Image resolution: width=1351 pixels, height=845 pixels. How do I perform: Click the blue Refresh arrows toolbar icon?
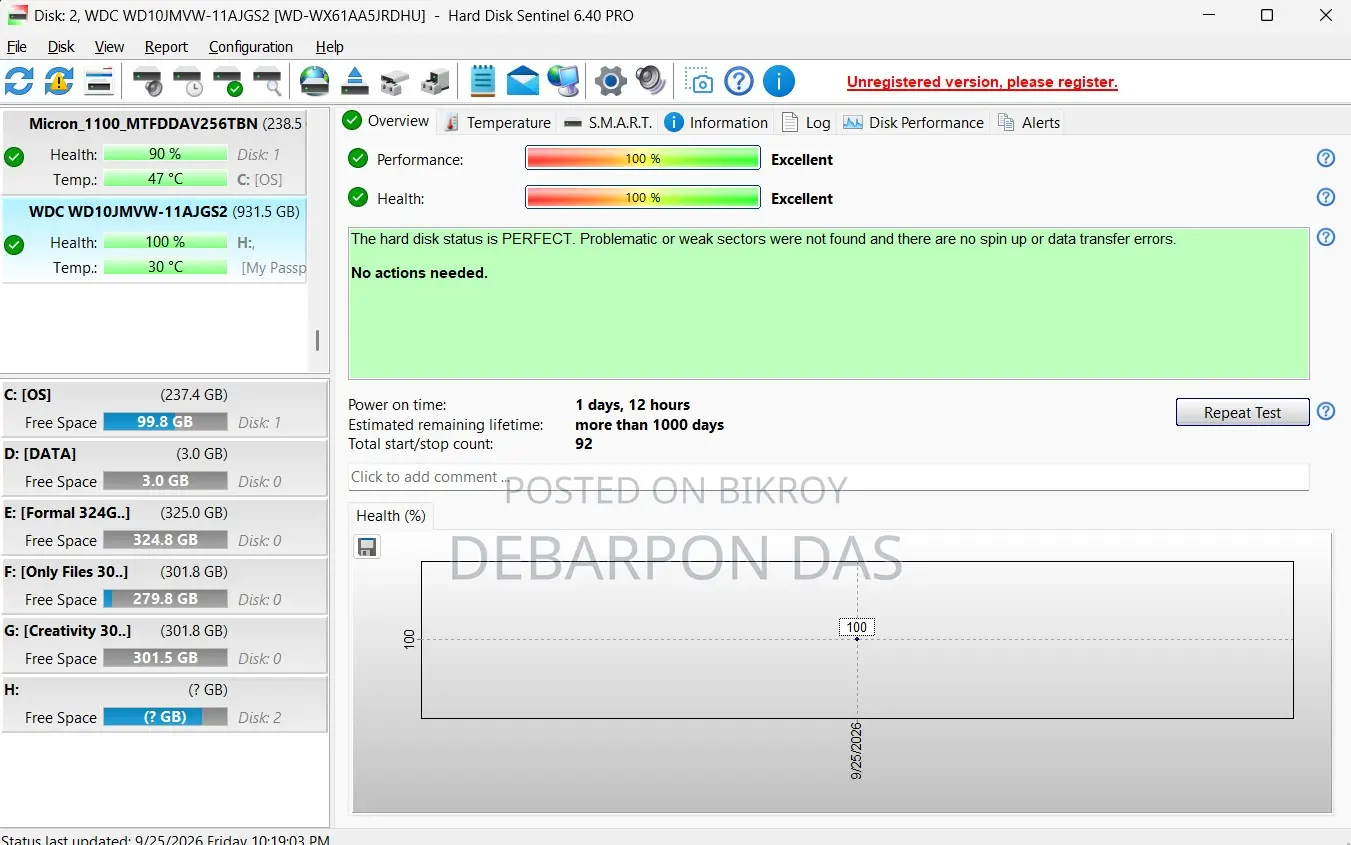tap(19, 81)
